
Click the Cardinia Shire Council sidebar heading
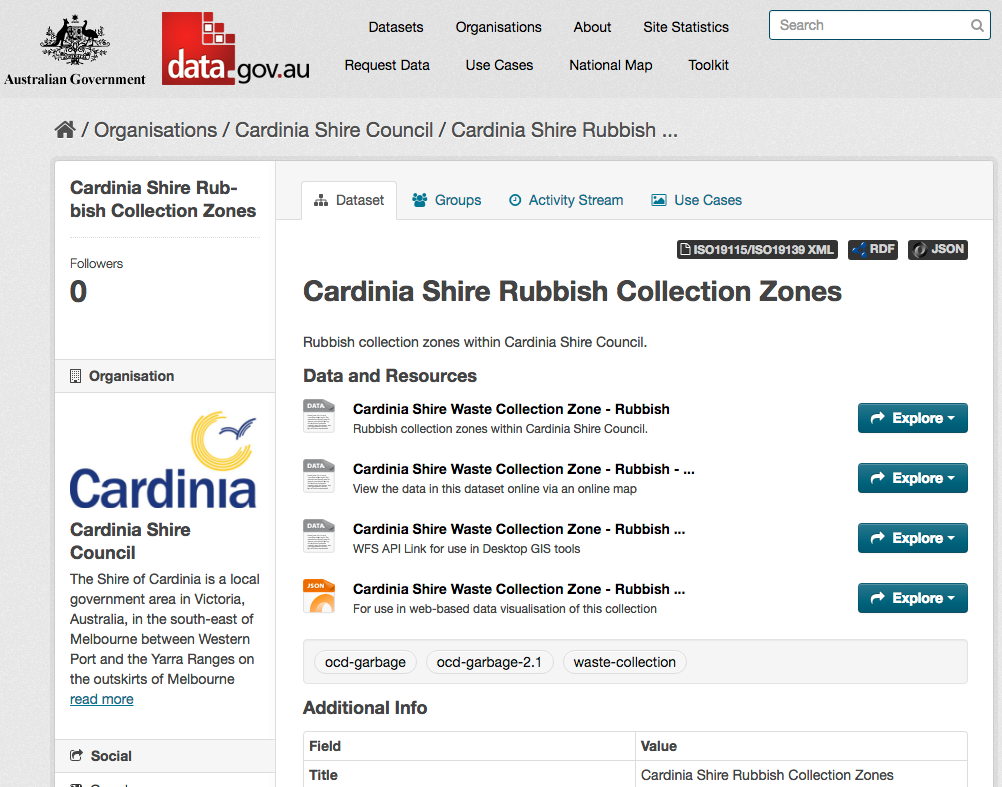[130, 541]
